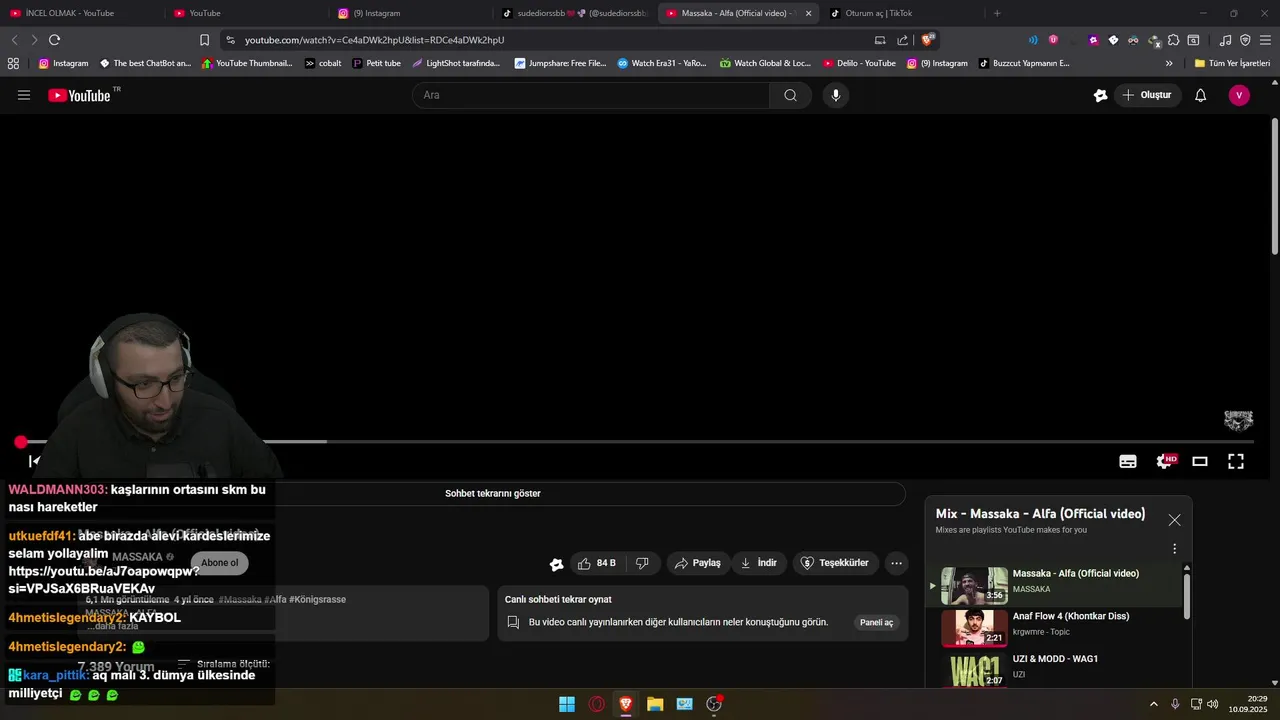Open Sıralama ölçütü sort dropdown
The height and width of the screenshot is (720, 1280).
click(223, 664)
